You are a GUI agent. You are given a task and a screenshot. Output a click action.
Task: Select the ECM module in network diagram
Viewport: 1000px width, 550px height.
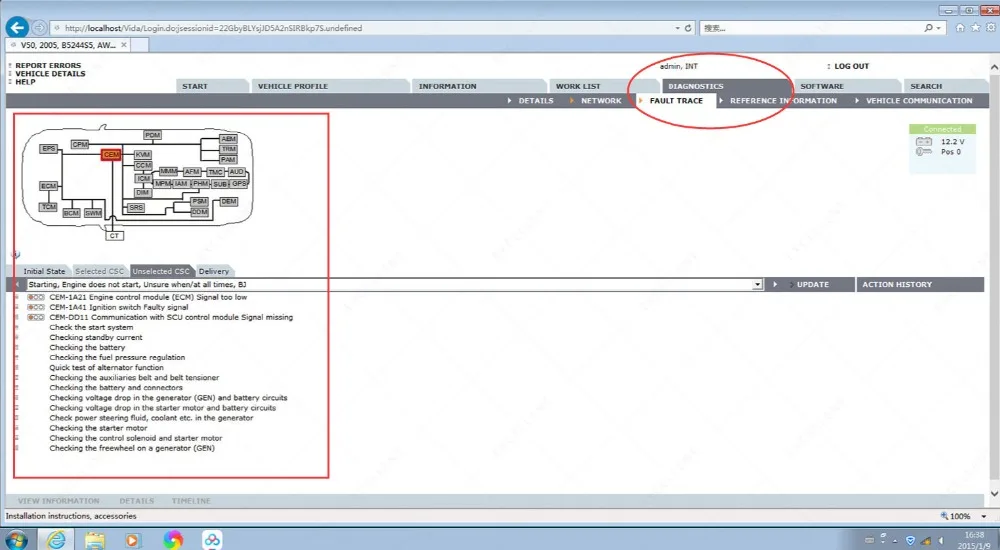tap(48, 186)
